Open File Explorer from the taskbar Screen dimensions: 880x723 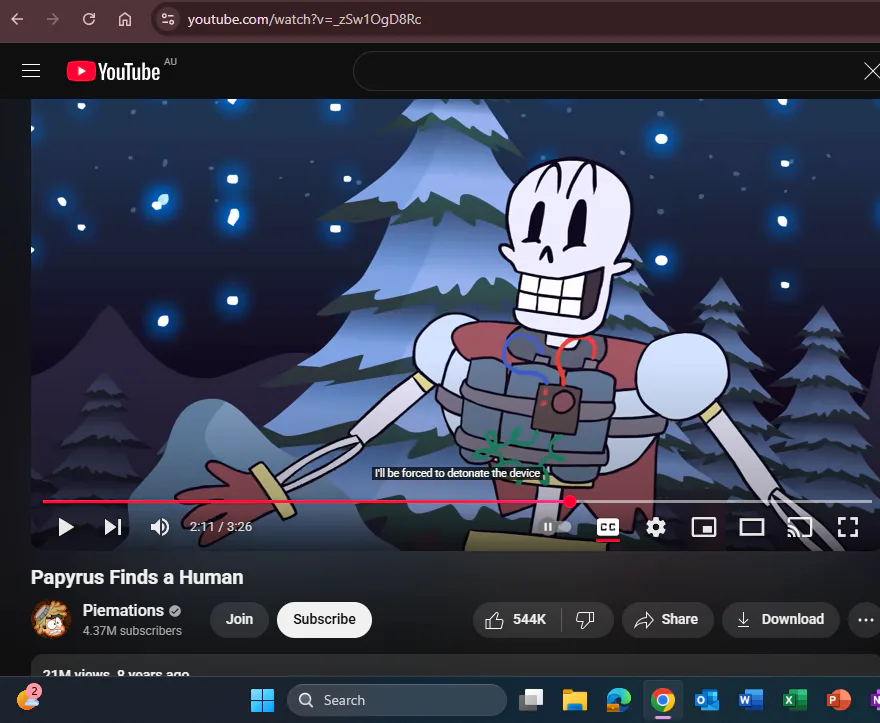click(x=575, y=700)
